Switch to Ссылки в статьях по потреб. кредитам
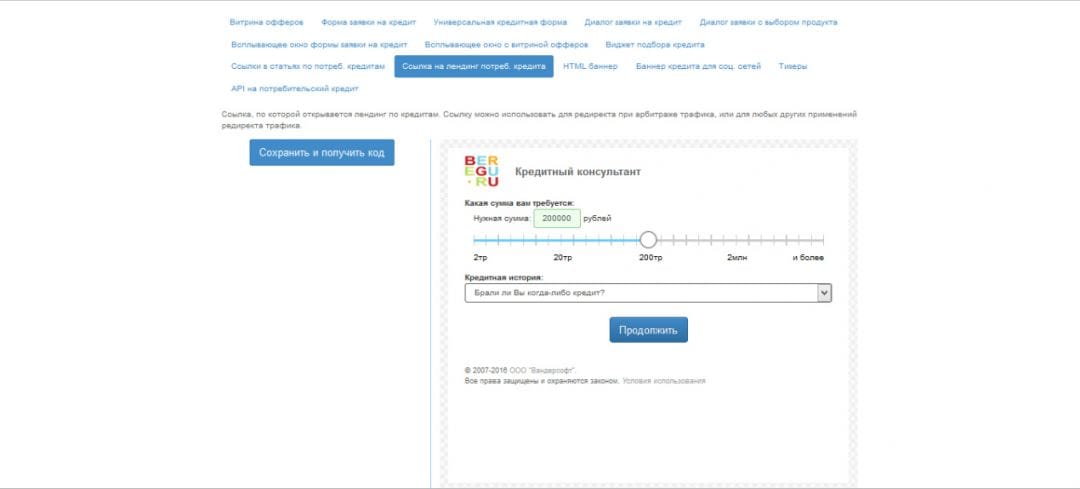The width and height of the screenshot is (1080, 489). click(307, 66)
